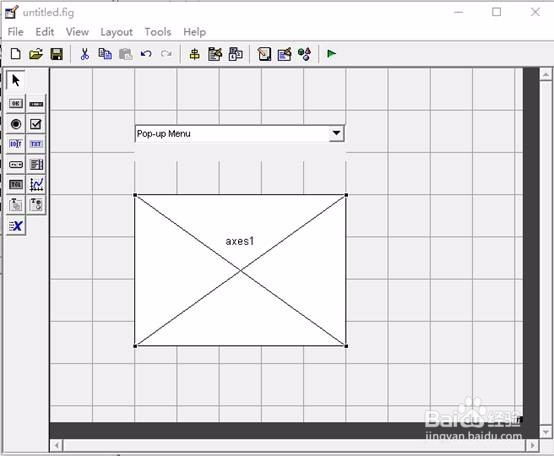Click the Redo arrow icon
This screenshot has height=456, width=554.
(166, 54)
